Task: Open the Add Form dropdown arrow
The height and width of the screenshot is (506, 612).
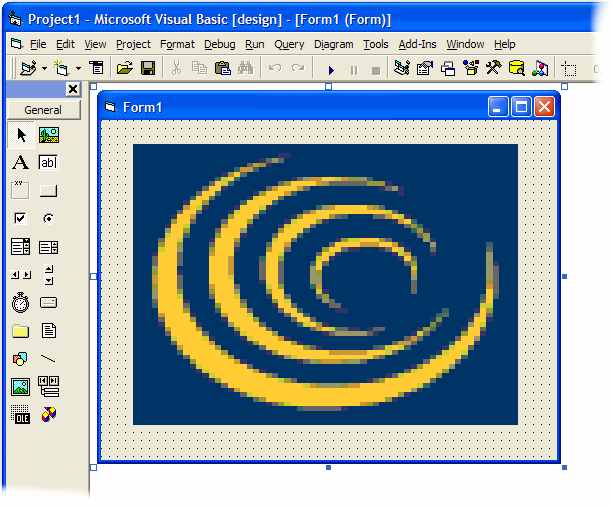Action: point(78,69)
